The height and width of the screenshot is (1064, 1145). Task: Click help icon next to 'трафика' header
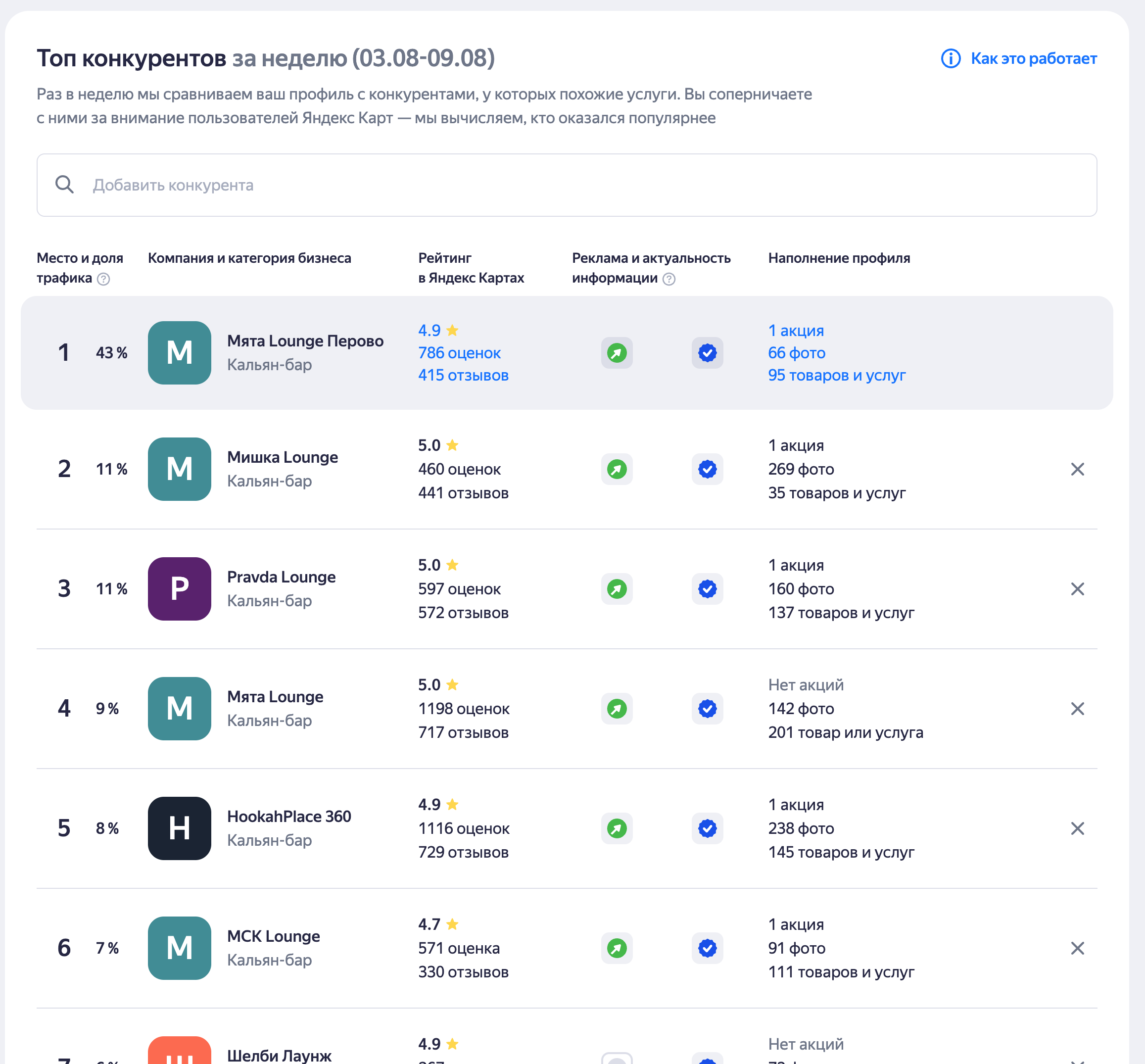tap(103, 279)
